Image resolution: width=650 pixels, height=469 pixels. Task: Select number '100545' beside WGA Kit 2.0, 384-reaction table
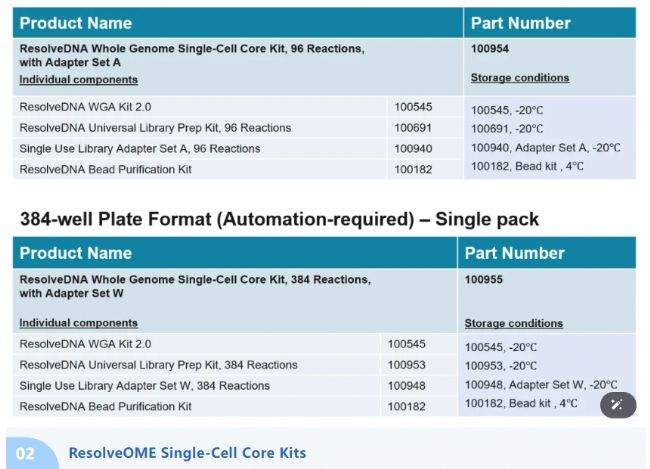[406, 344]
